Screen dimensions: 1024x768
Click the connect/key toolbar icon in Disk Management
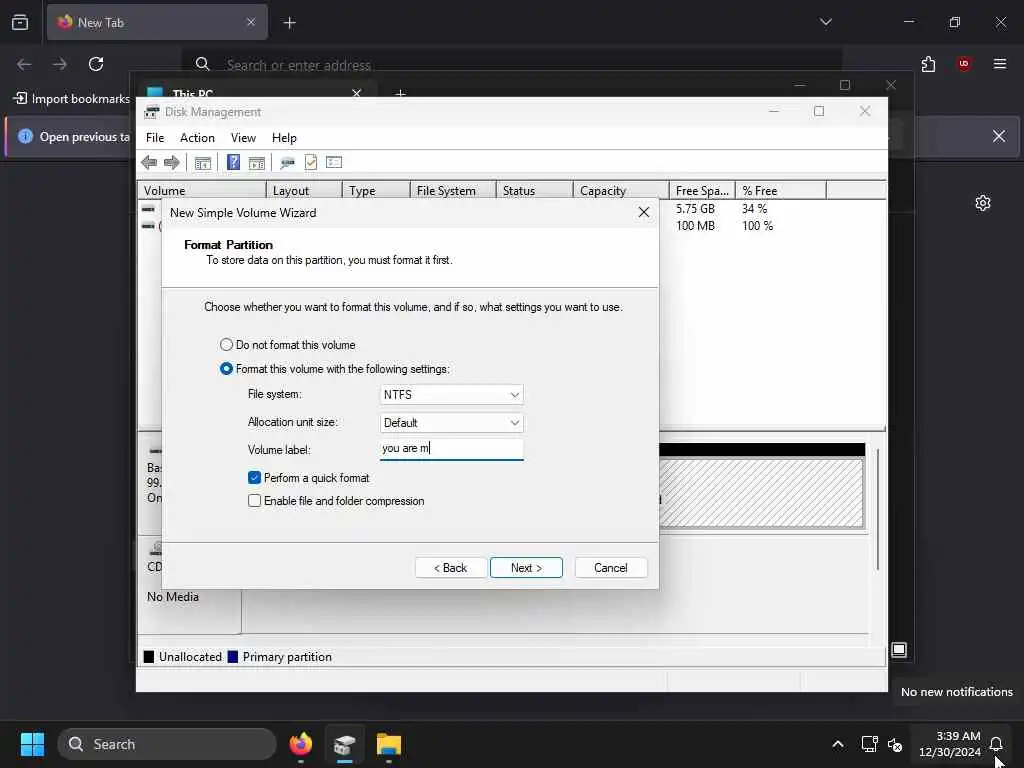287,163
